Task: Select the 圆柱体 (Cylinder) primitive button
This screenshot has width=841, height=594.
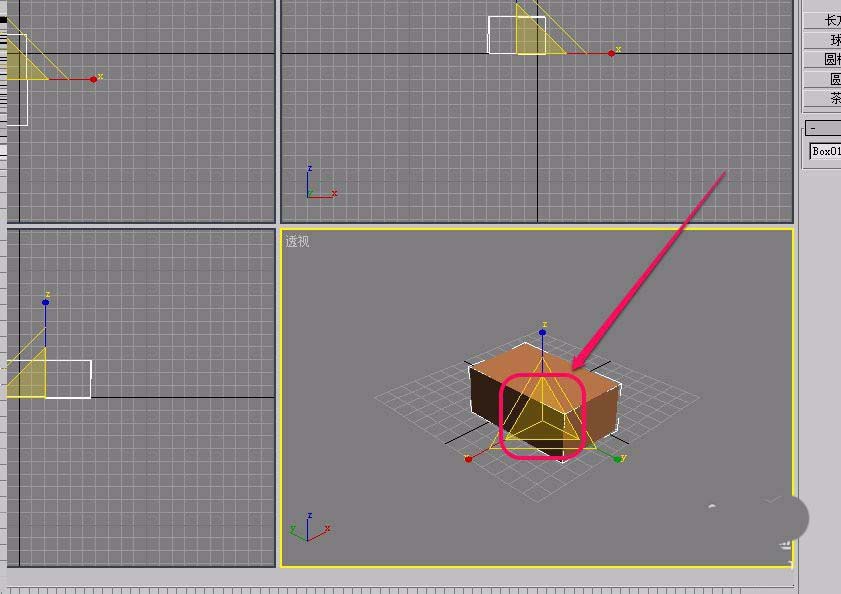Action: click(x=824, y=59)
